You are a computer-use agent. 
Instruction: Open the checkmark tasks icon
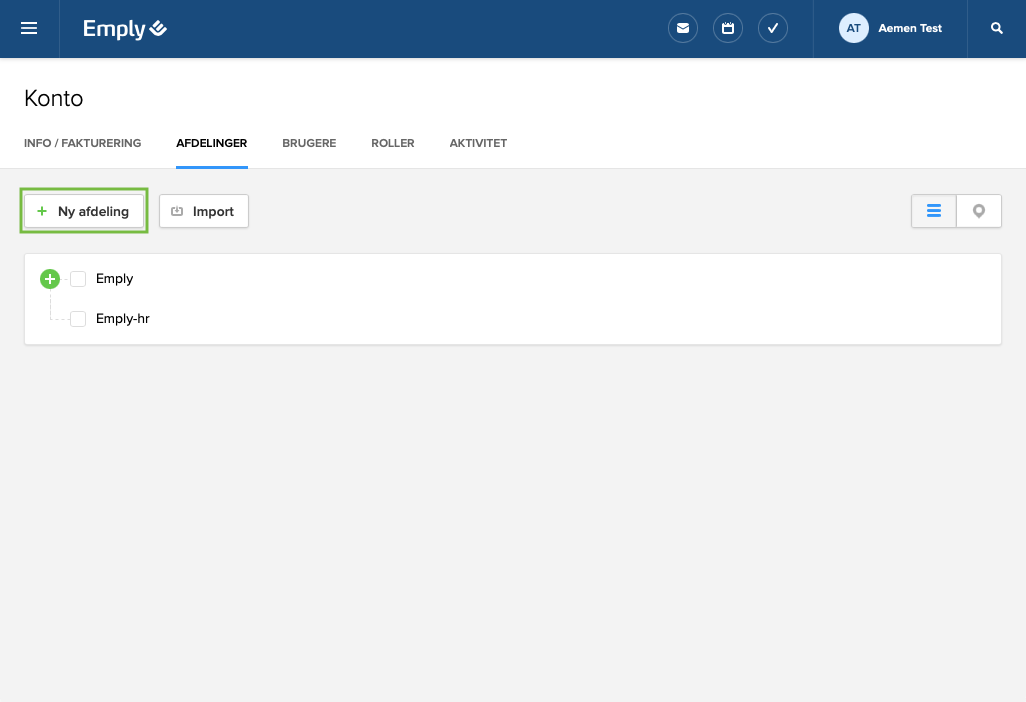pos(773,29)
